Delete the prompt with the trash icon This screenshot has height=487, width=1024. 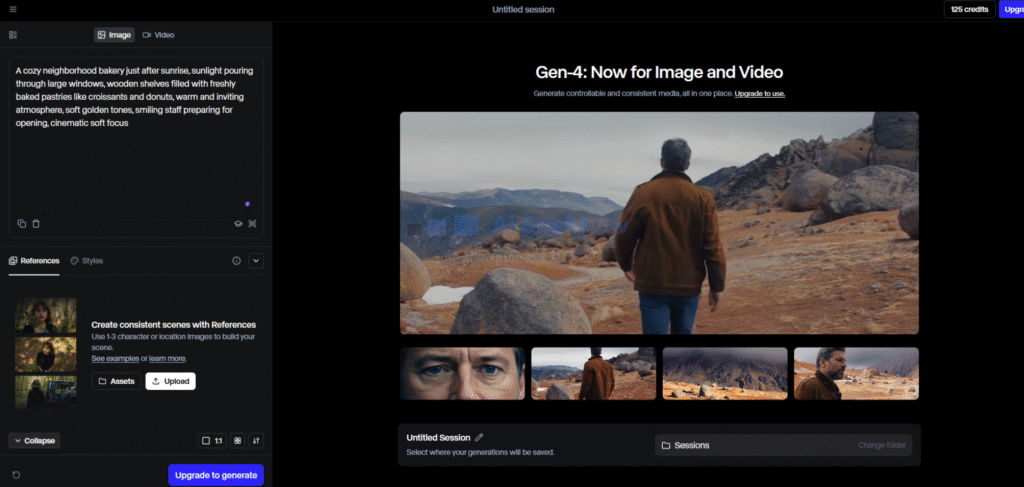tap(36, 224)
